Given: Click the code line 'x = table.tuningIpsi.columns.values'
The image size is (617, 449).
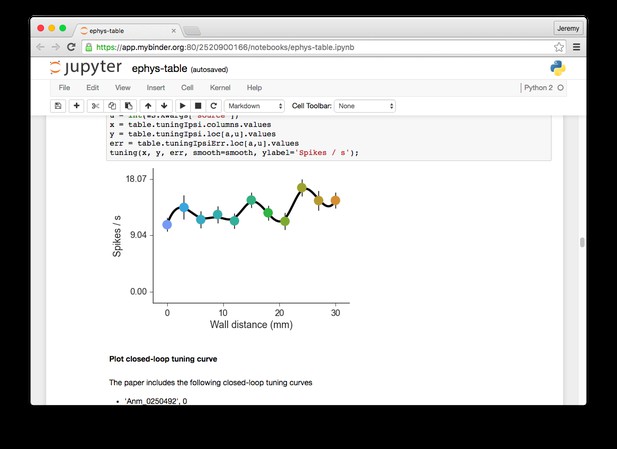Looking at the screenshot, I should (190, 124).
